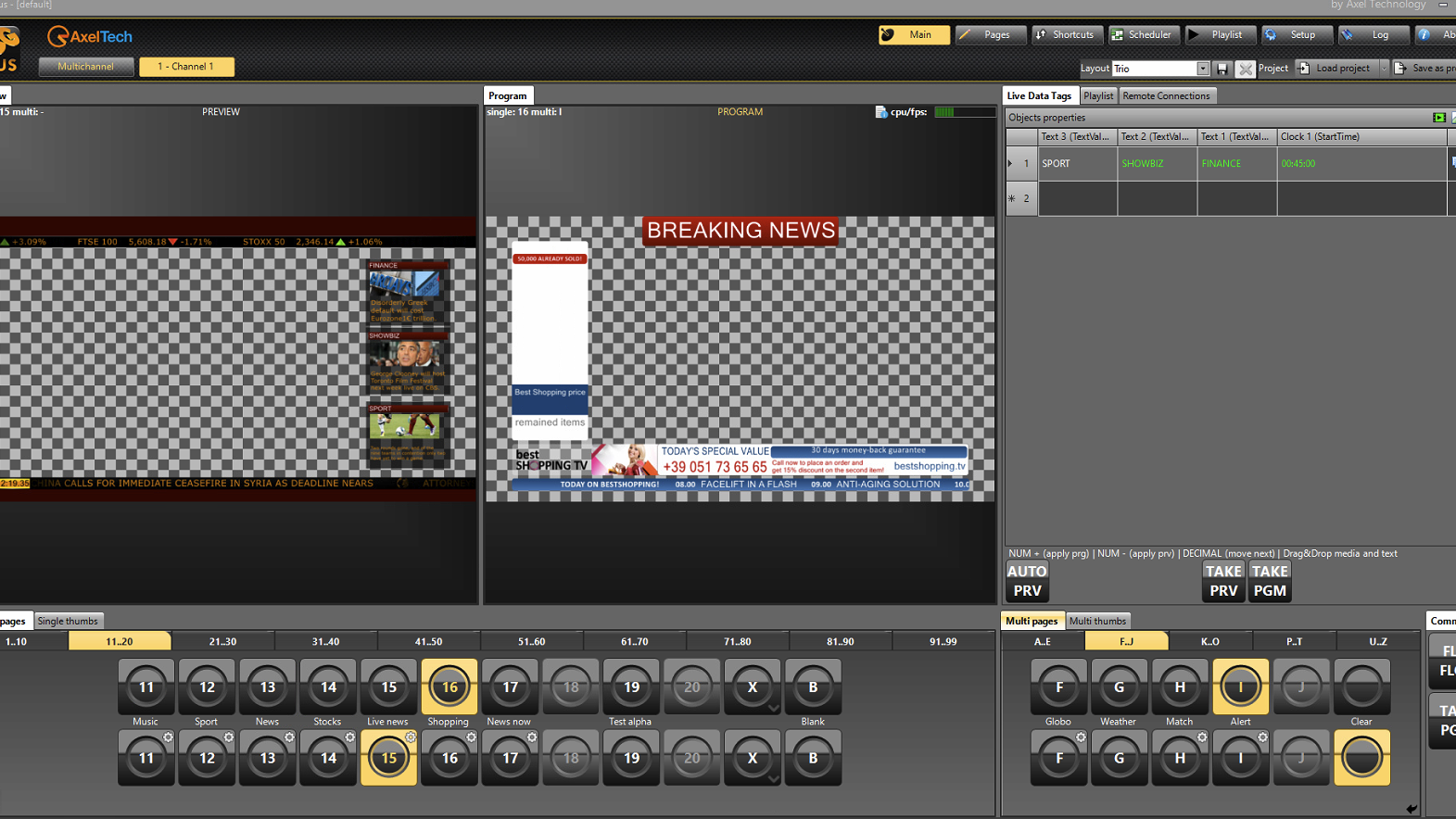Switch to the Remote Connections tab
1456x819 pixels.
[1165, 96]
